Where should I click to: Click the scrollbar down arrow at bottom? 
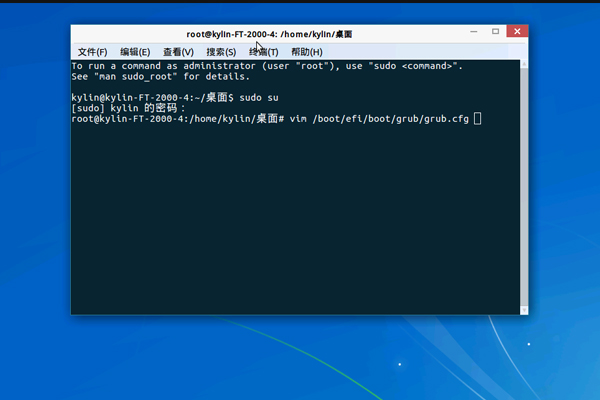(524, 308)
